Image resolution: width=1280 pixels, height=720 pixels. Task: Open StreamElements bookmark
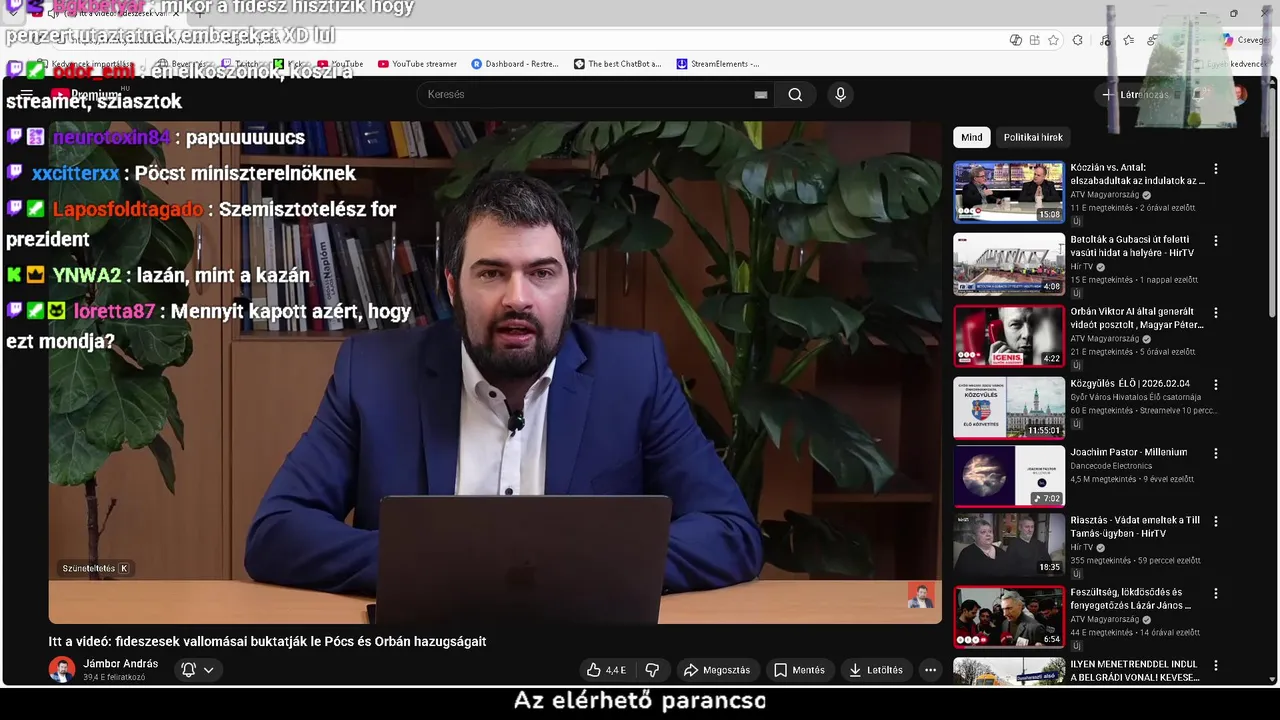[718, 64]
